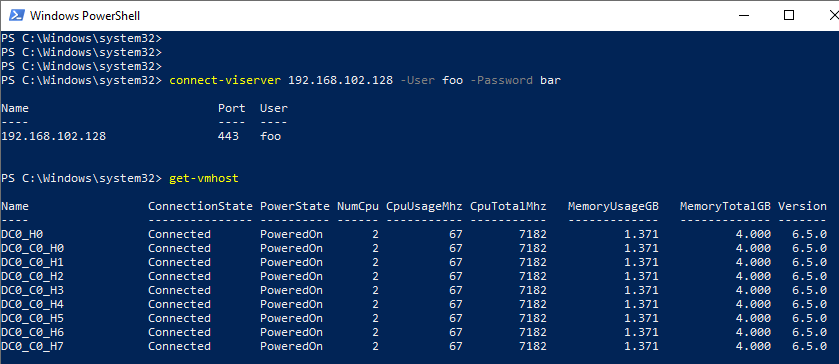Click CpuUsageMhz 67 in the DC0_C0_H4 row

coord(456,304)
